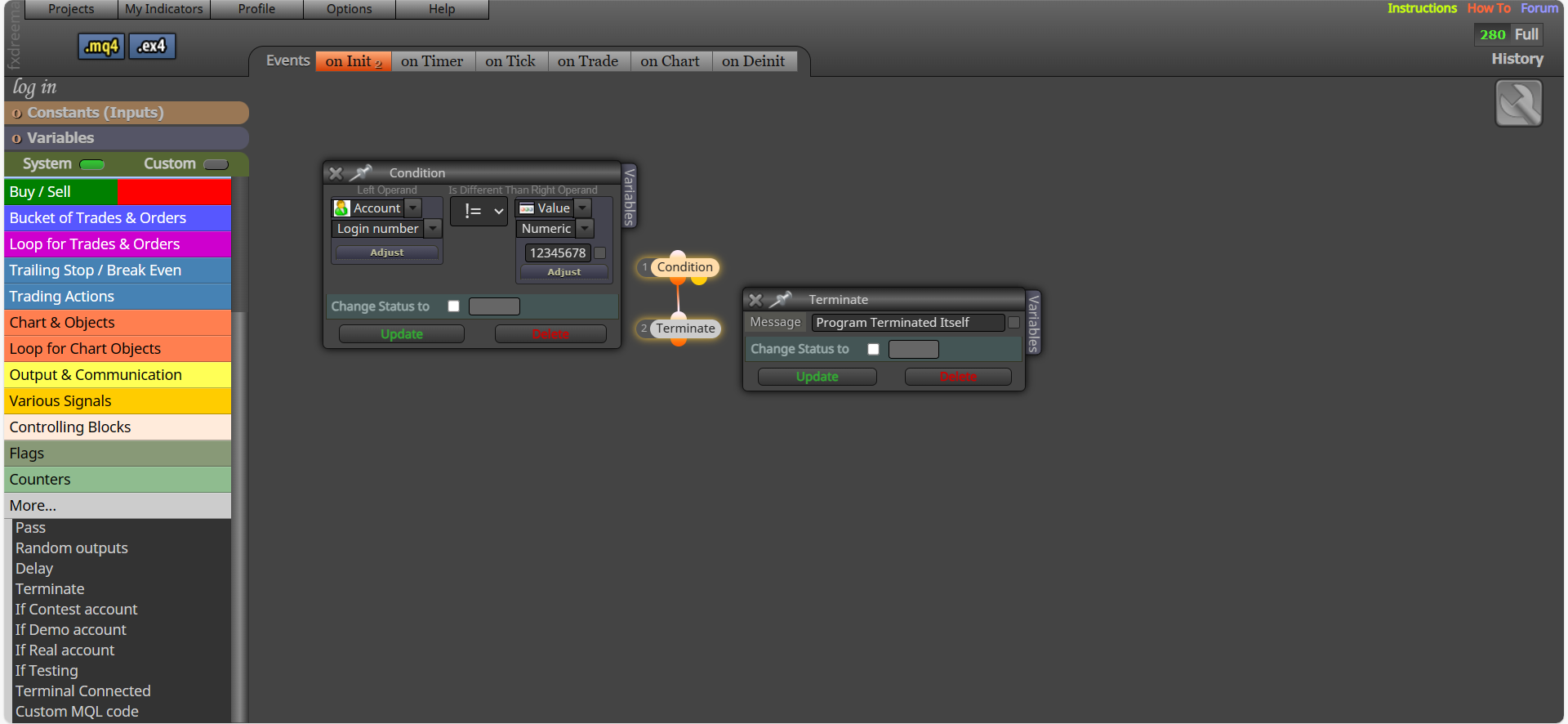Click Update in Condition panel
Viewport: 1568px width, 724px height.
coord(402,334)
